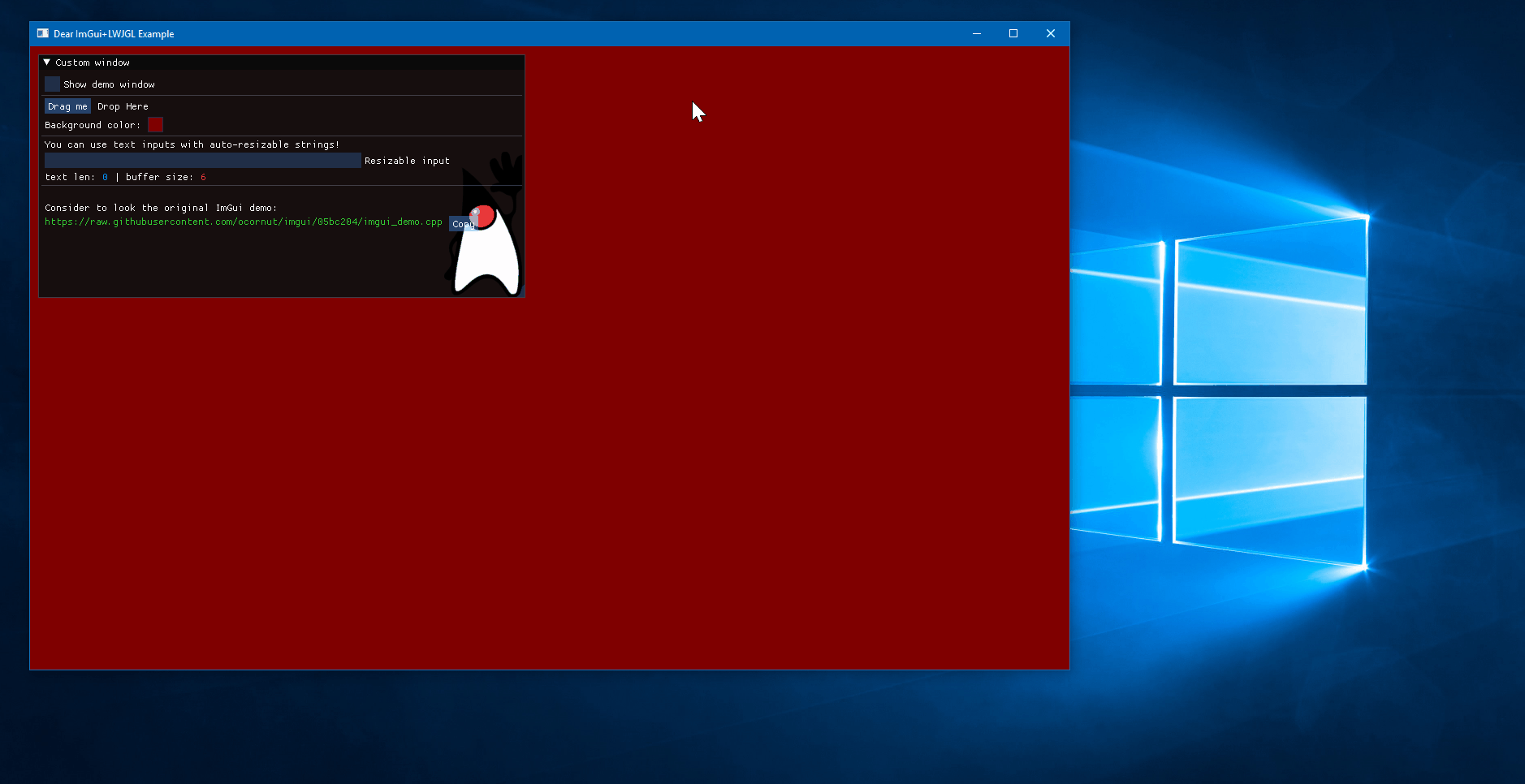Click the "Consider to look" ImGui demo text

[161, 208]
